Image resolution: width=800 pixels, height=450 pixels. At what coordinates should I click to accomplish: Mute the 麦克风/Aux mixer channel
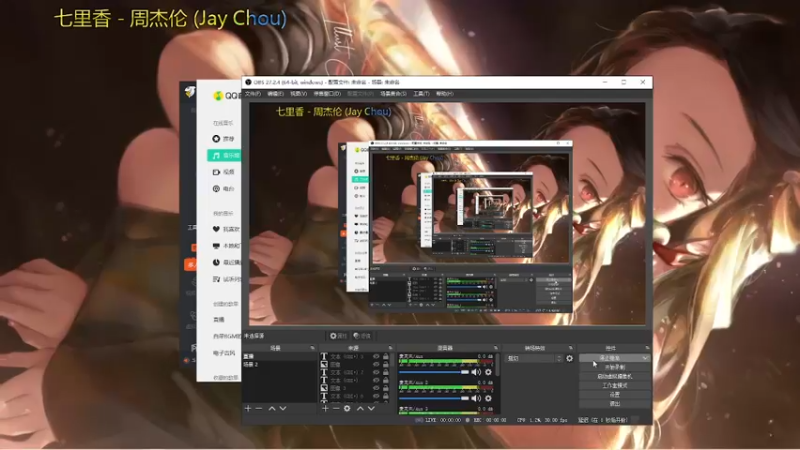pos(476,372)
